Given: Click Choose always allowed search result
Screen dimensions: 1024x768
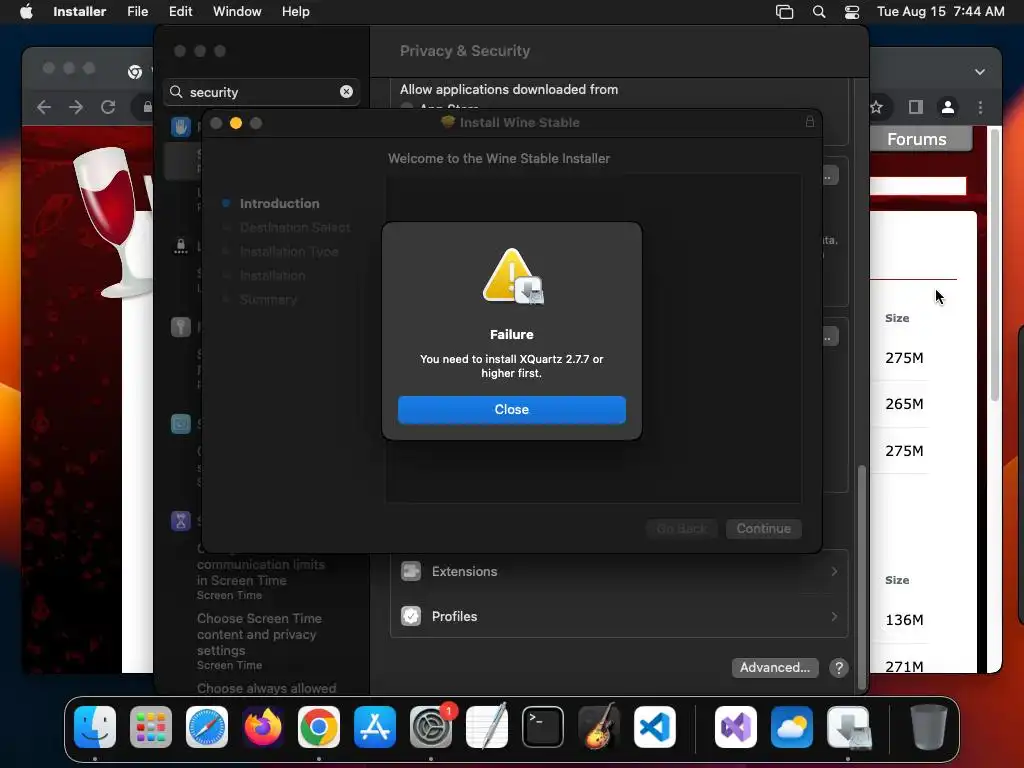Looking at the screenshot, I should 266,688.
